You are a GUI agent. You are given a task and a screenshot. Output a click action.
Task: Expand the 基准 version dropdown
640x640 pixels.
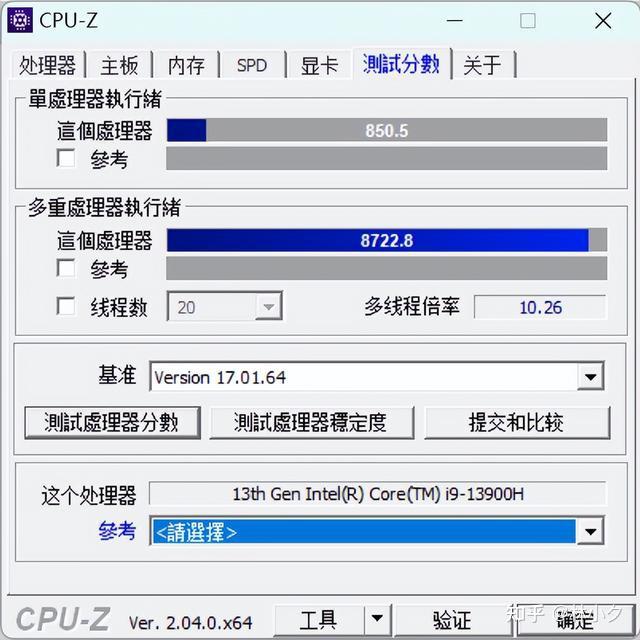click(591, 376)
